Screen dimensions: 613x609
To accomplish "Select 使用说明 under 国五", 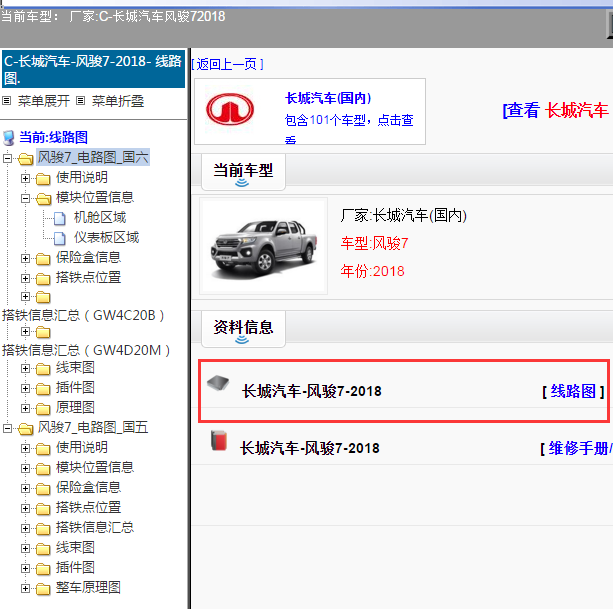I will pyautogui.click(x=82, y=447).
